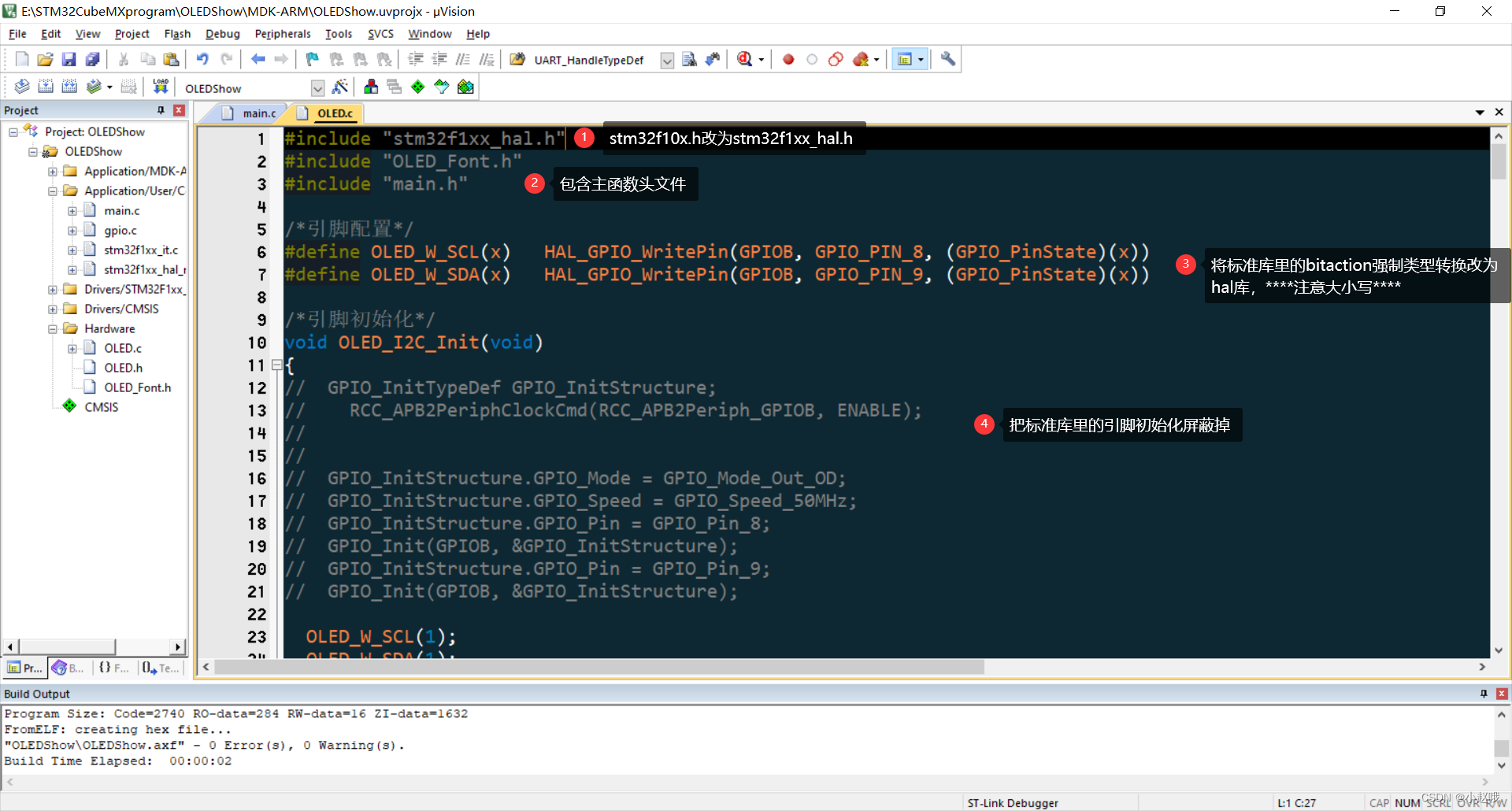The image size is (1512, 811).
Task: Open the Project menu
Action: (132, 34)
